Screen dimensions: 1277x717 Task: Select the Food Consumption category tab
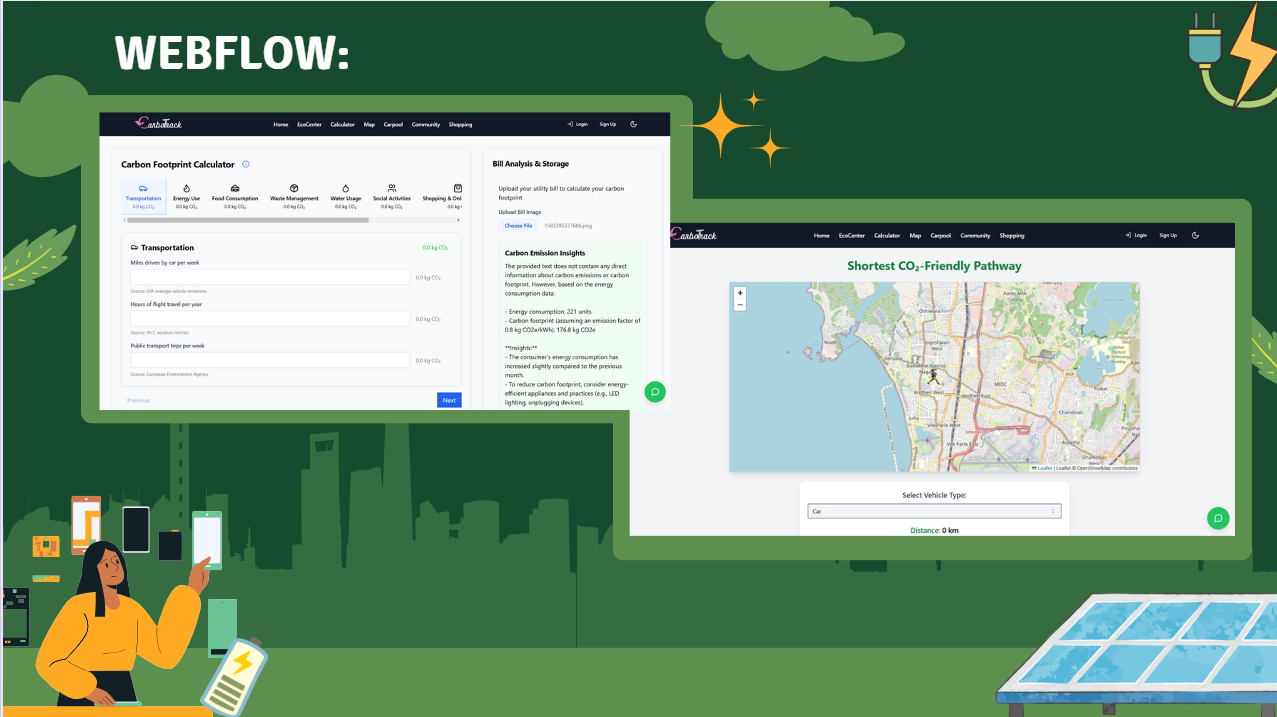click(235, 197)
